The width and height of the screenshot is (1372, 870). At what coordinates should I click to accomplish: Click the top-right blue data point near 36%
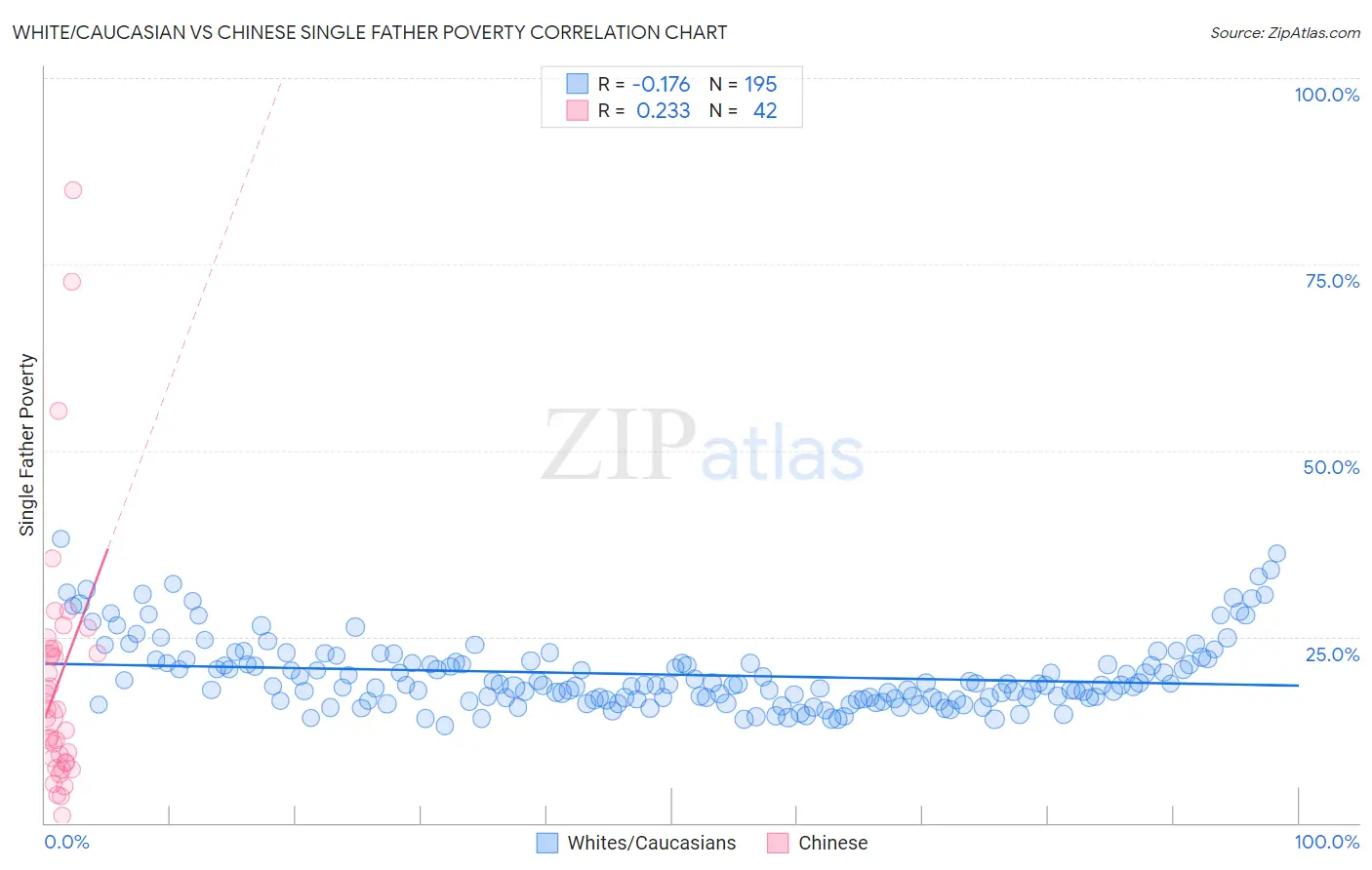tap(1276, 553)
